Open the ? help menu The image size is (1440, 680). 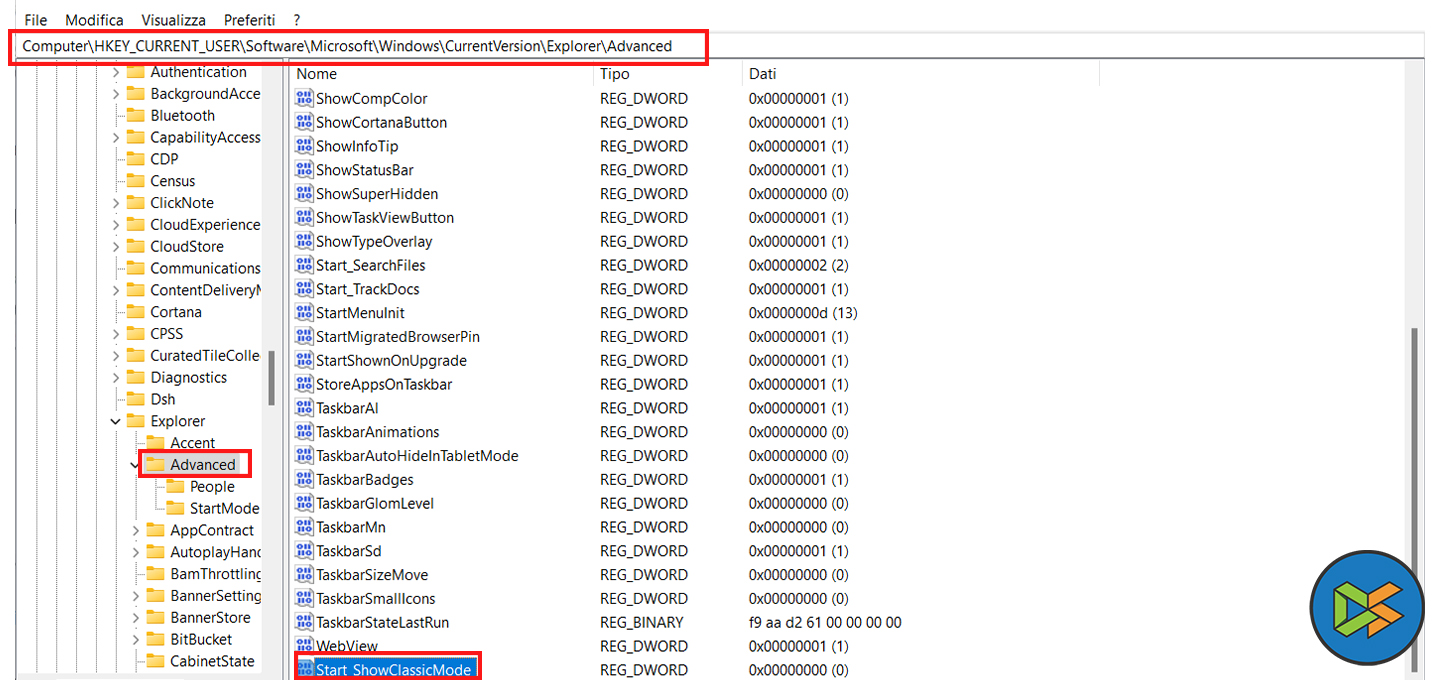point(297,20)
